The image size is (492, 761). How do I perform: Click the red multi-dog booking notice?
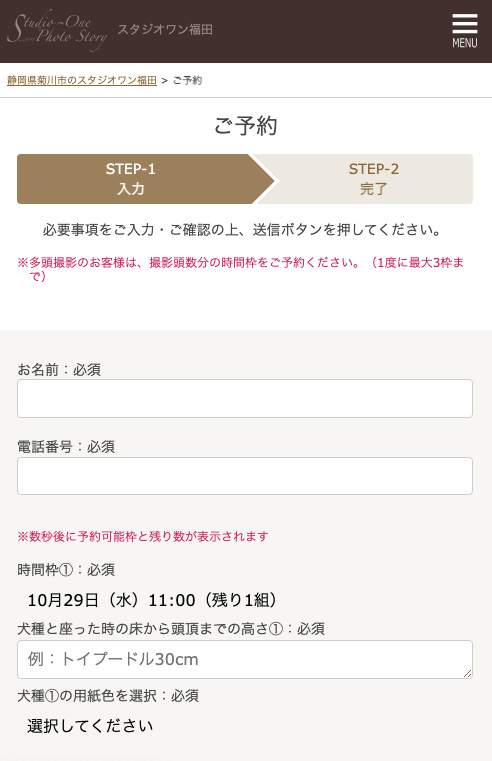click(241, 269)
